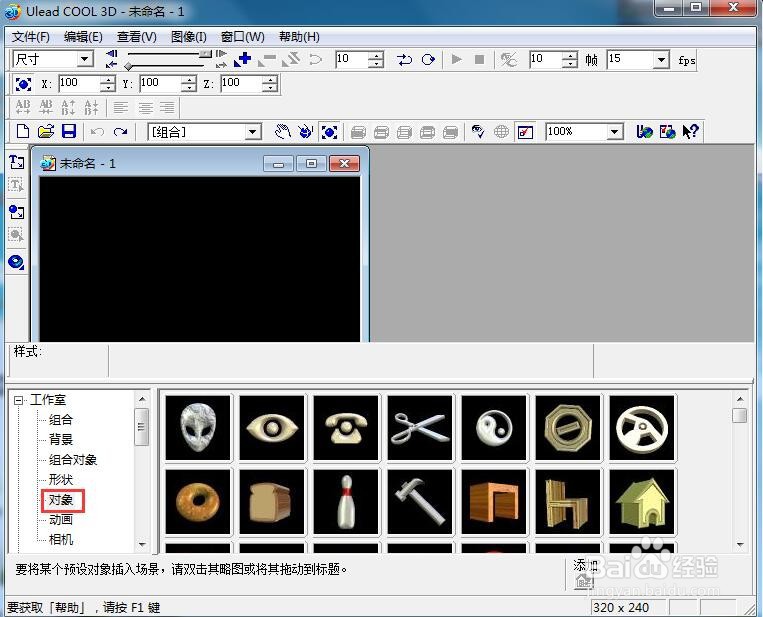
Task: Decrease the Z value with spinner
Action: pyautogui.click(x=270, y=88)
